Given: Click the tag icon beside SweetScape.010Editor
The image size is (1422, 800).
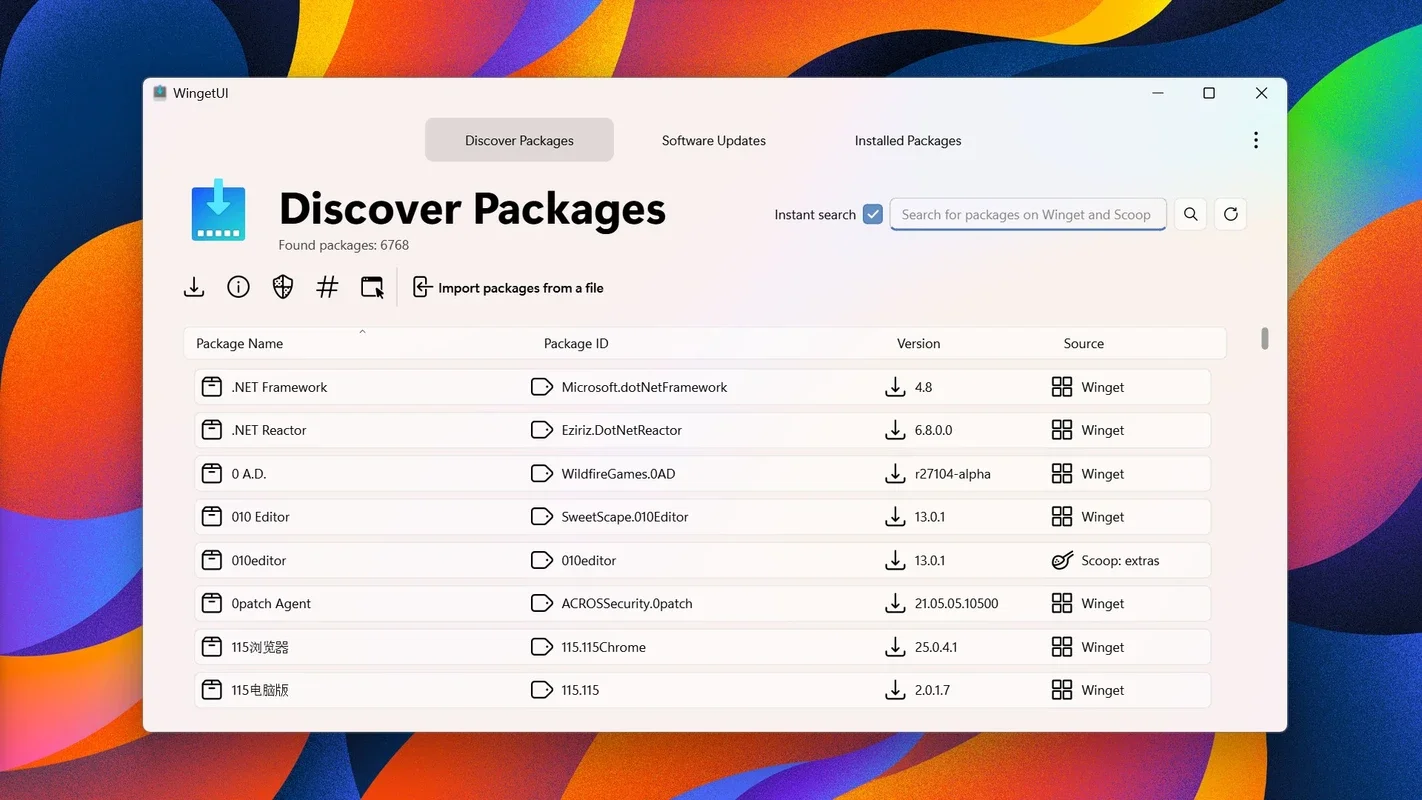Looking at the screenshot, I should [542, 517].
